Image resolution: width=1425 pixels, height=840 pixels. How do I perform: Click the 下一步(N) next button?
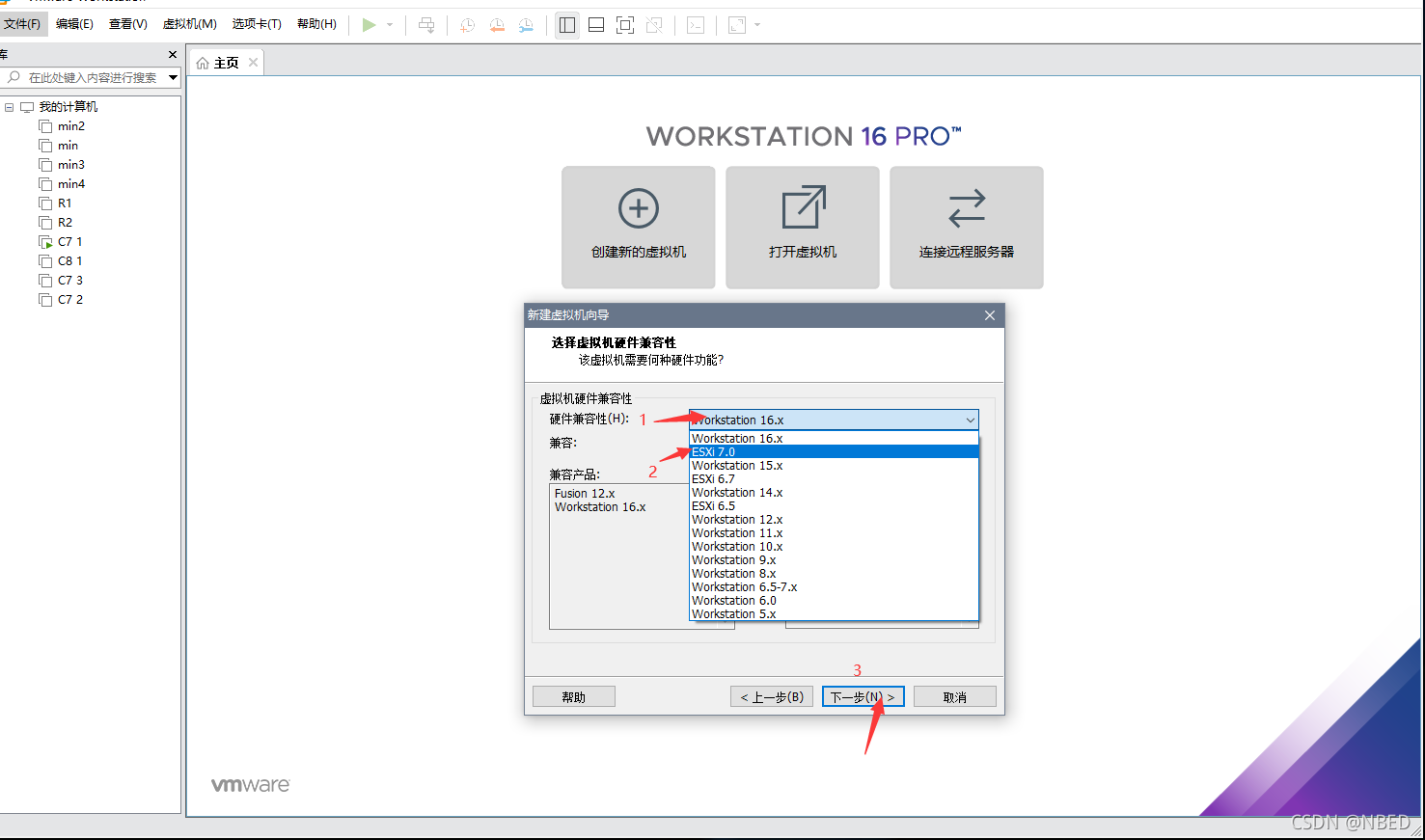(863, 696)
